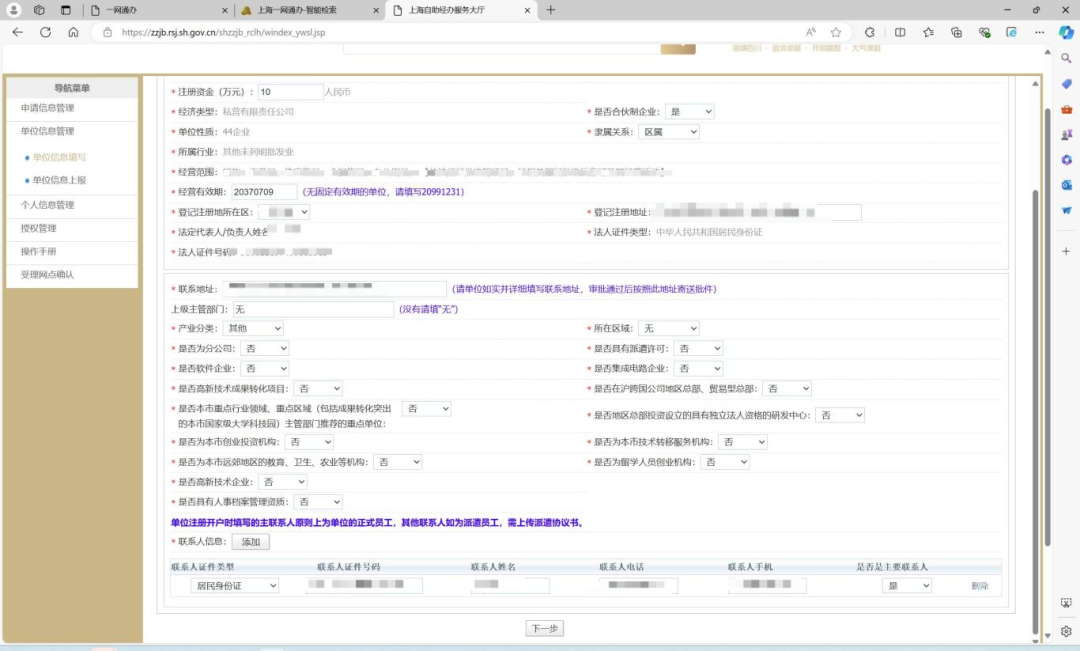Click the 添加 contact button
1080x651 pixels.
(x=250, y=542)
